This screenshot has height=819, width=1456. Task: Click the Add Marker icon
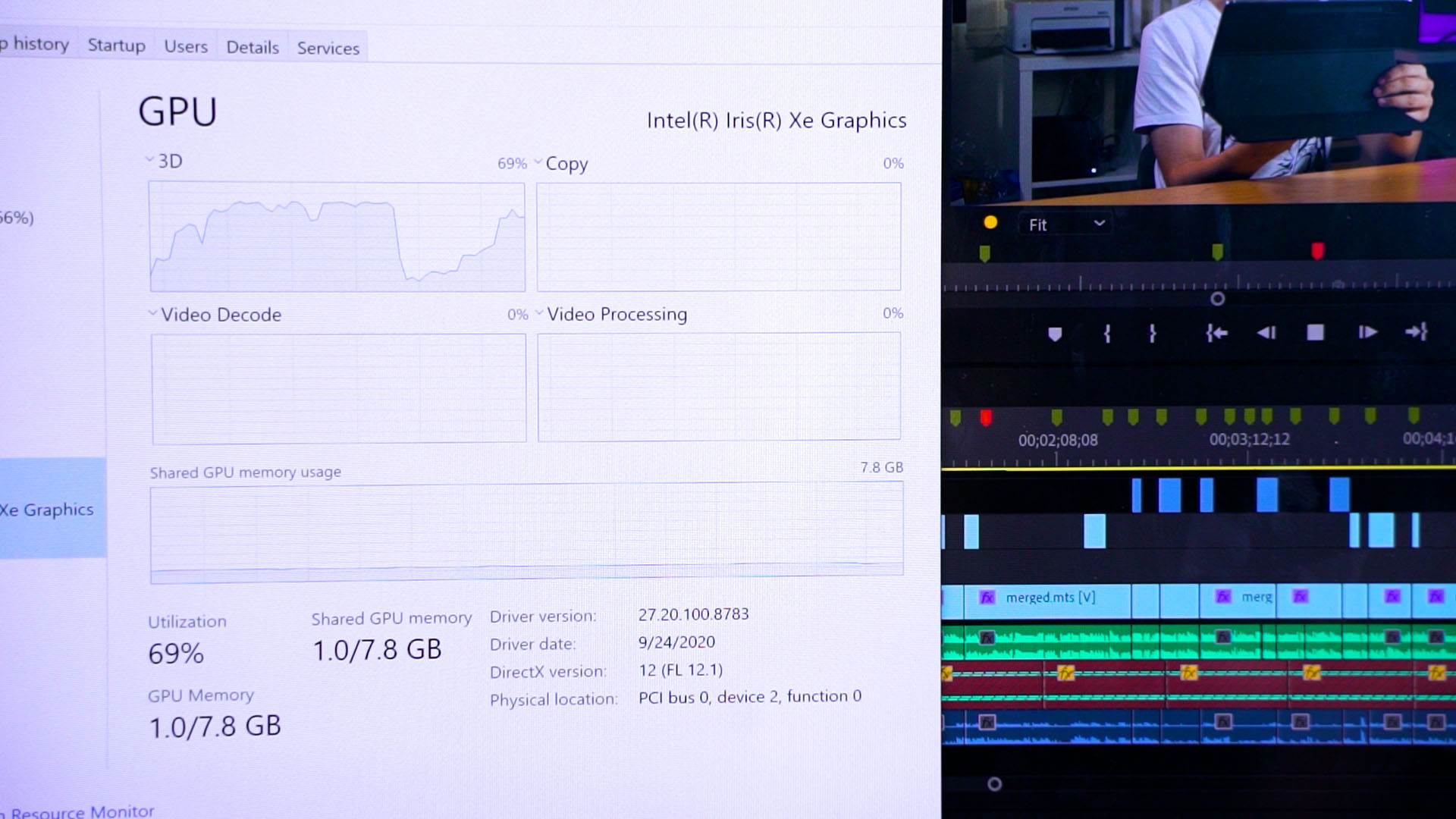1054,334
